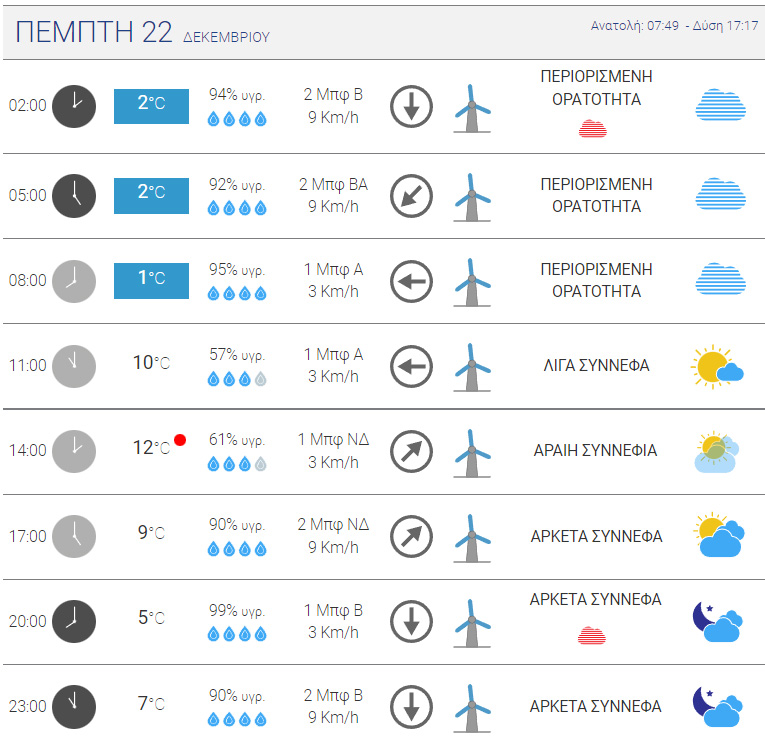
Task: Click the red dot beside 12°C
Action: point(180,440)
